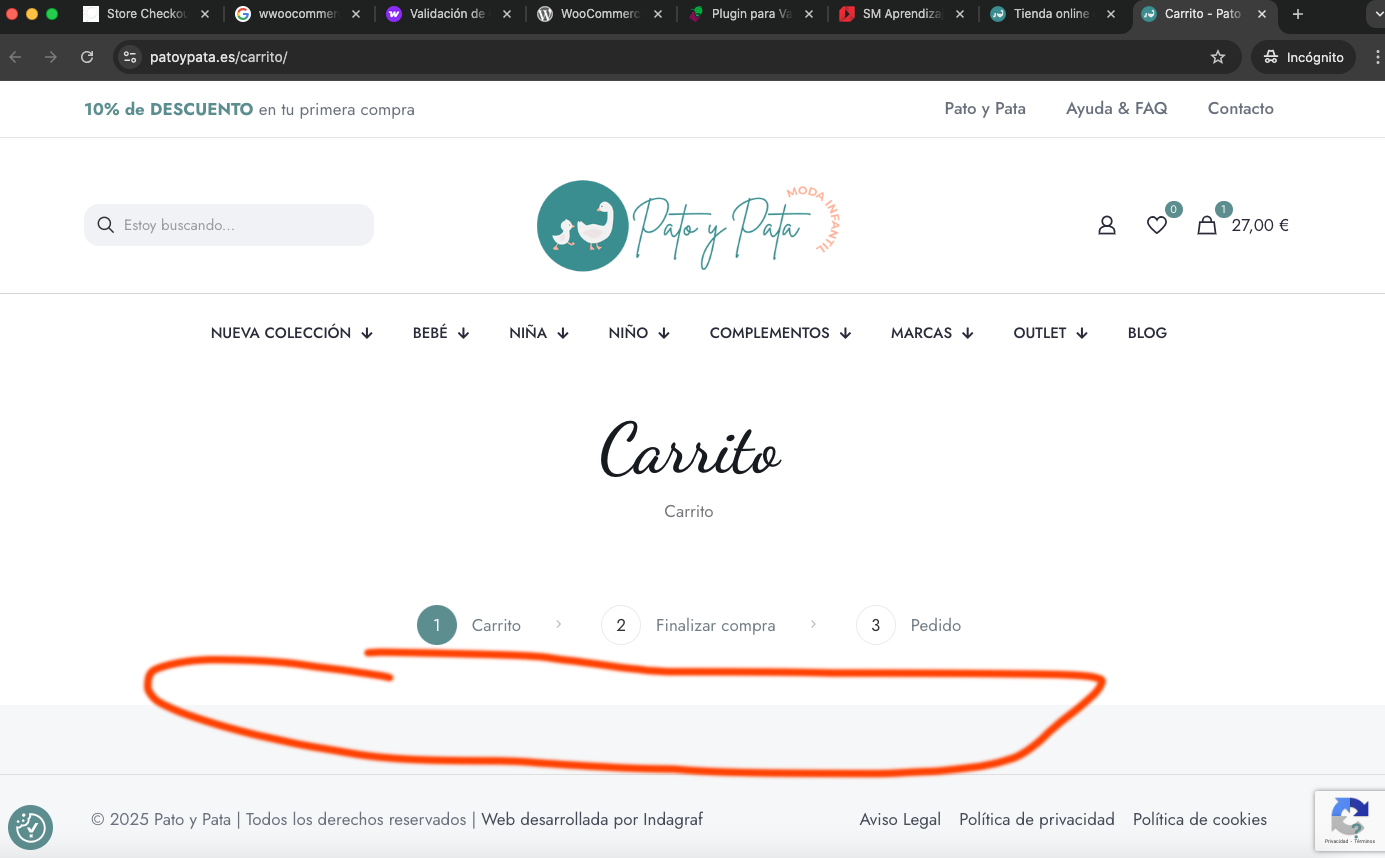1385x858 pixels.
Task: Open the user account icon
Action: coord(1106,225)
